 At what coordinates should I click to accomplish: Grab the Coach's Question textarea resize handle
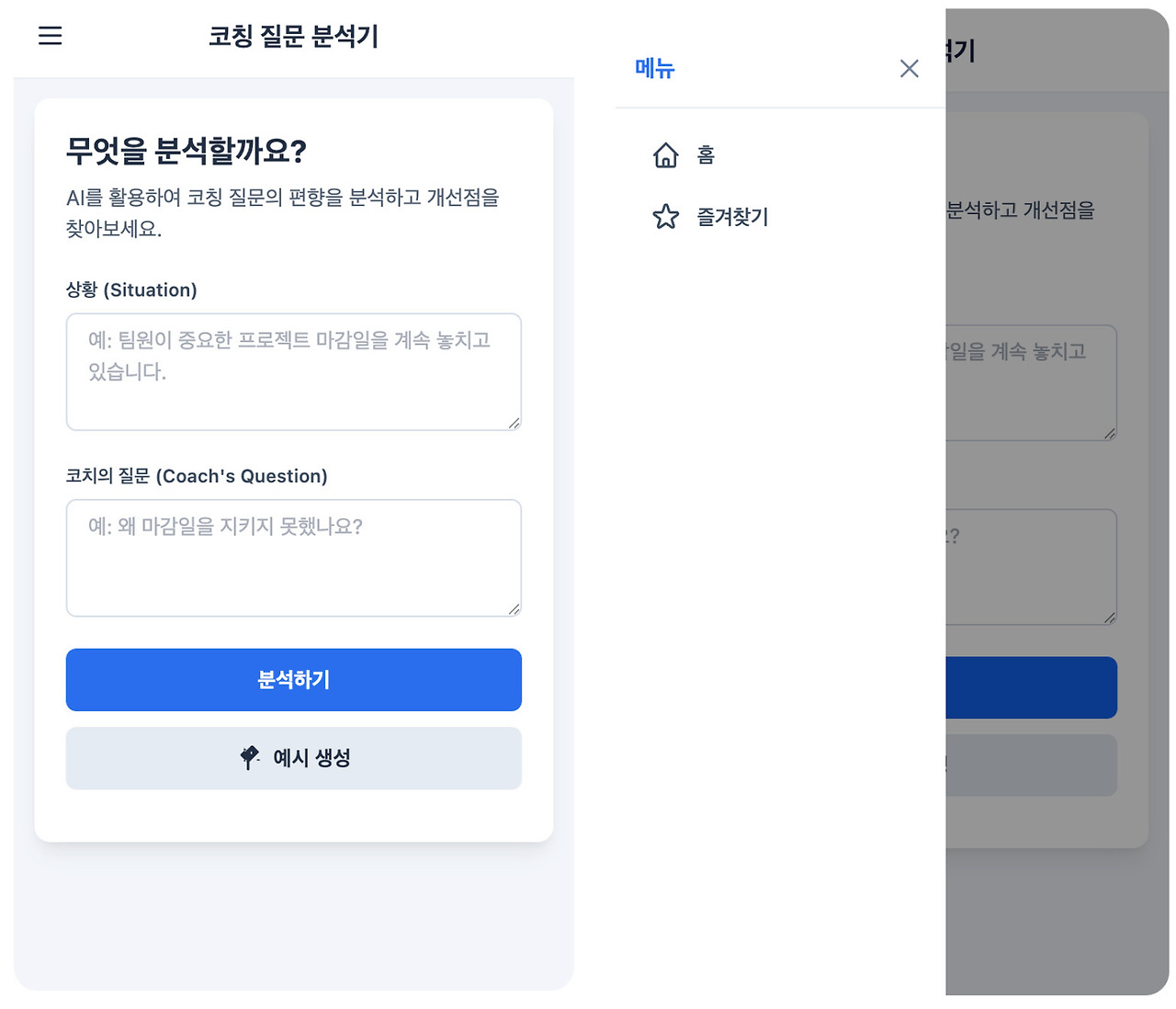click(514, 608)
